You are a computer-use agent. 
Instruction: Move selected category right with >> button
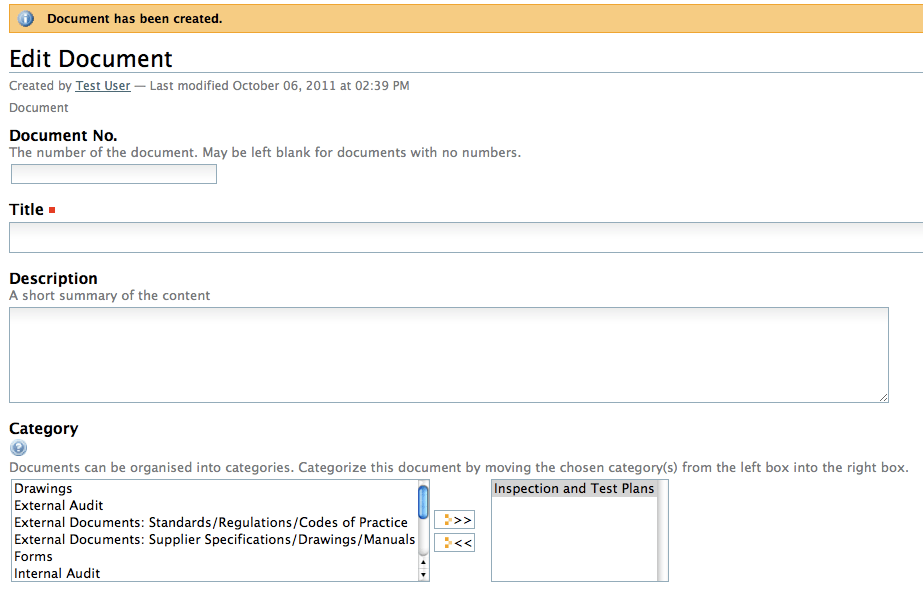(454, 520)
